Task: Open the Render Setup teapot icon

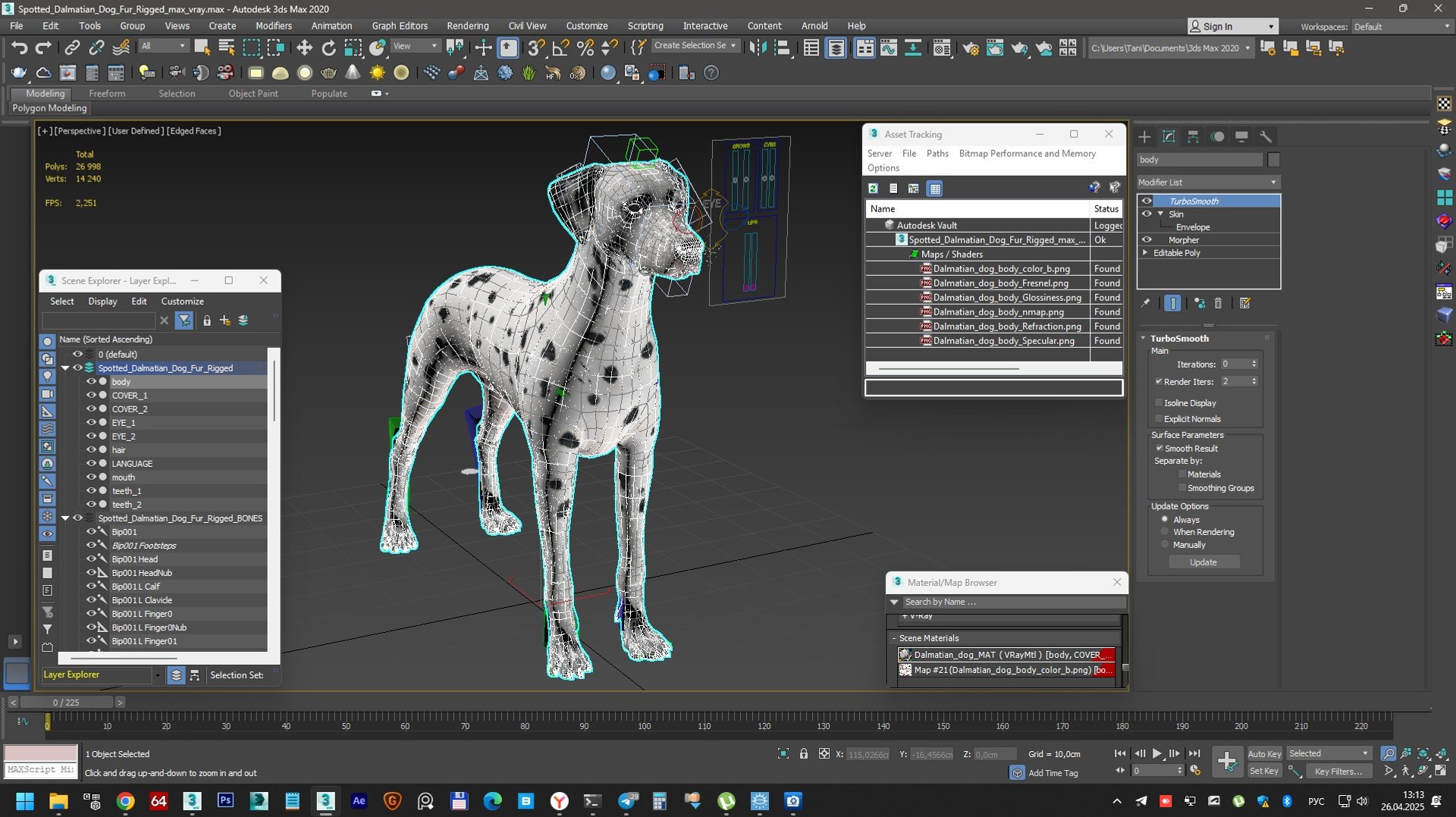Action: tap(970, 48)
